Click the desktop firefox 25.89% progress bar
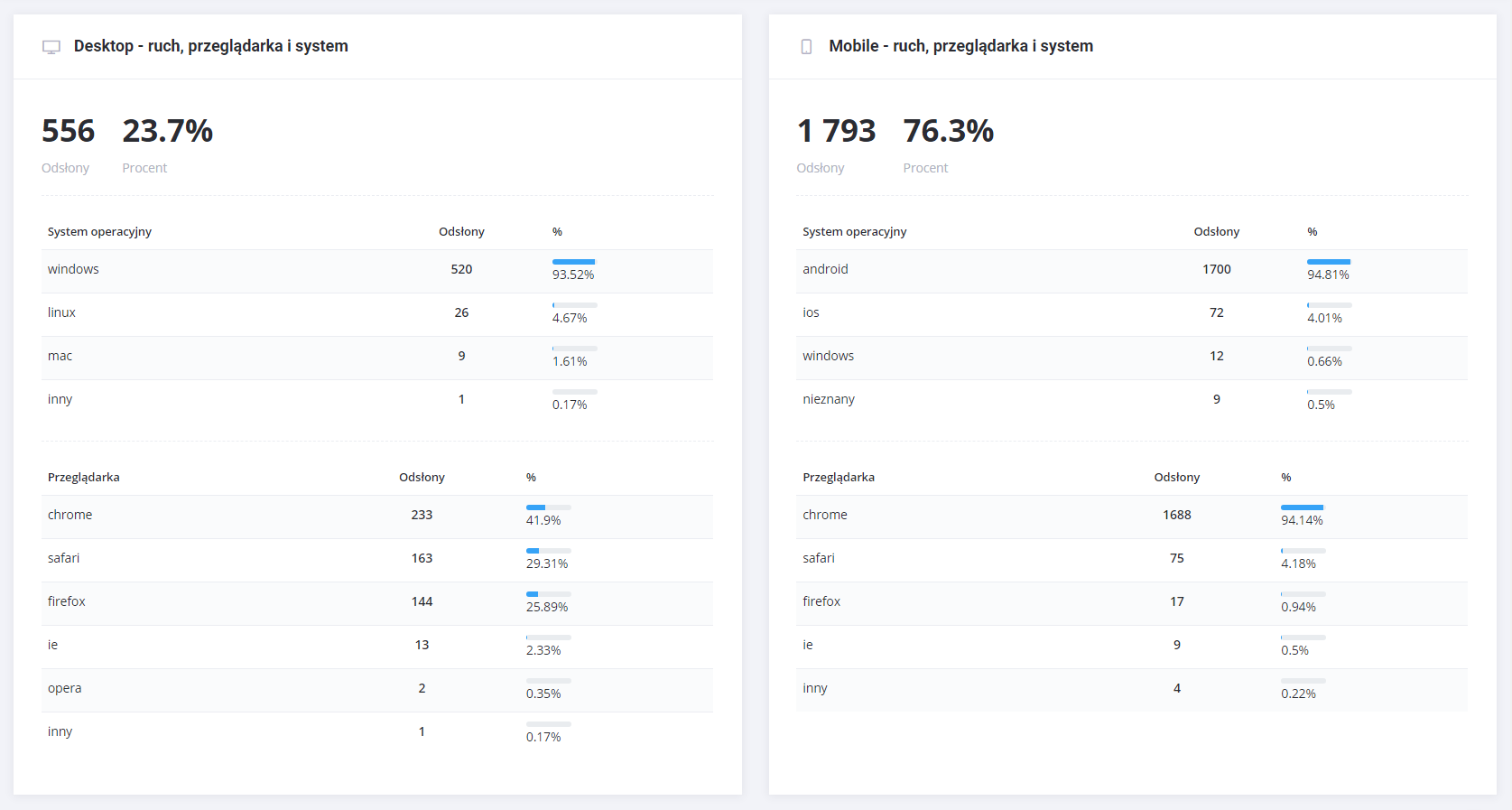This screenshot has width=1512, height=810. point(549,594)
